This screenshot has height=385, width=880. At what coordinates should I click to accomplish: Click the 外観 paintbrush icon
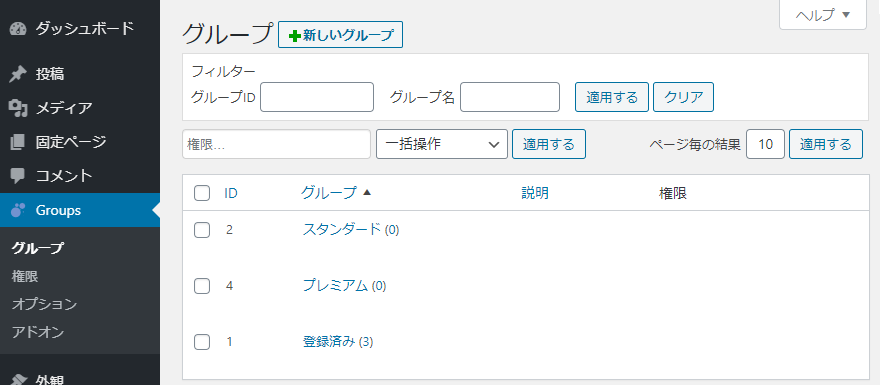(x=19, y=379)
